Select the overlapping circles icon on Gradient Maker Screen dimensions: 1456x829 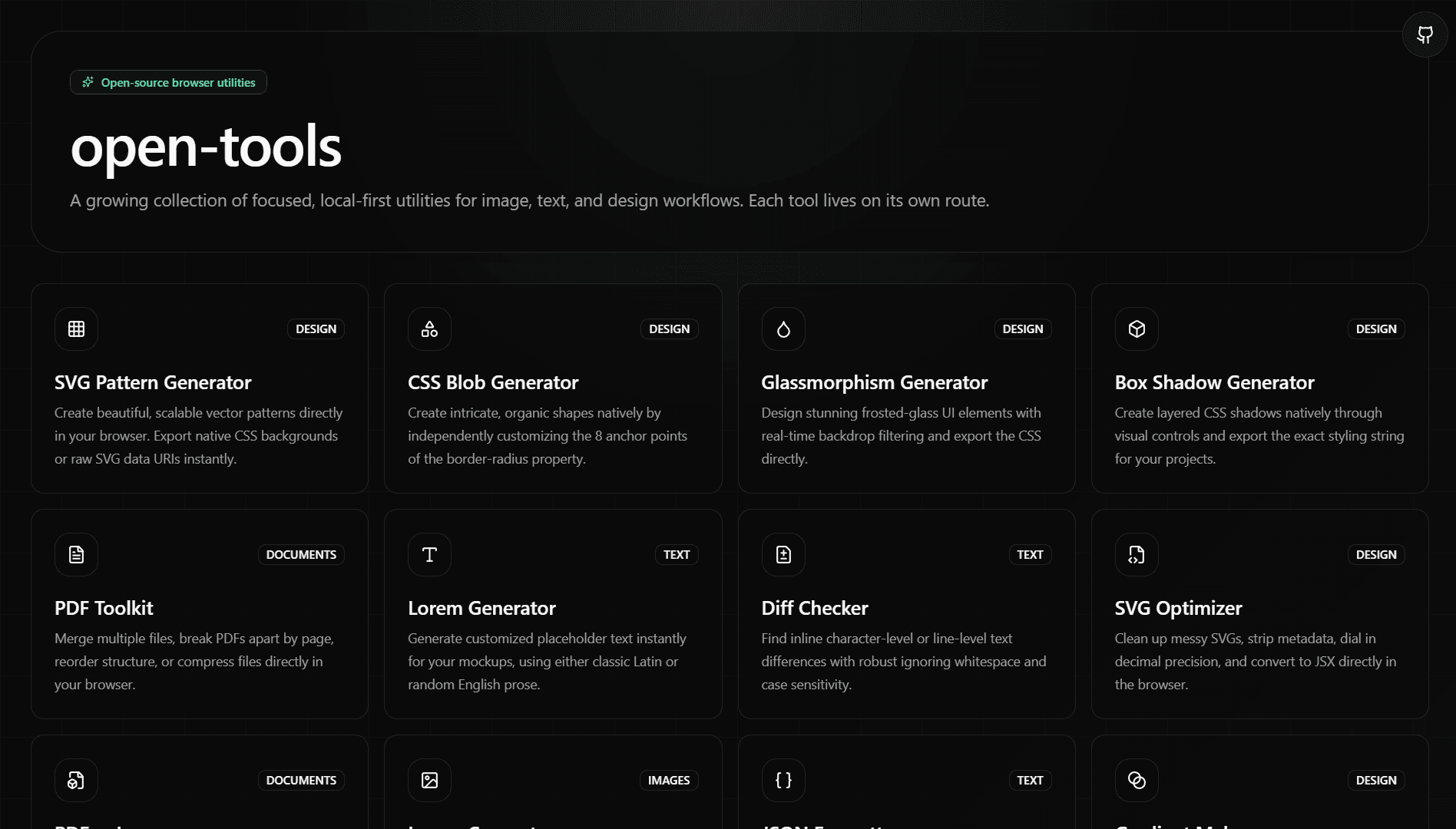pyautogui.click(x=1136, y=780)
